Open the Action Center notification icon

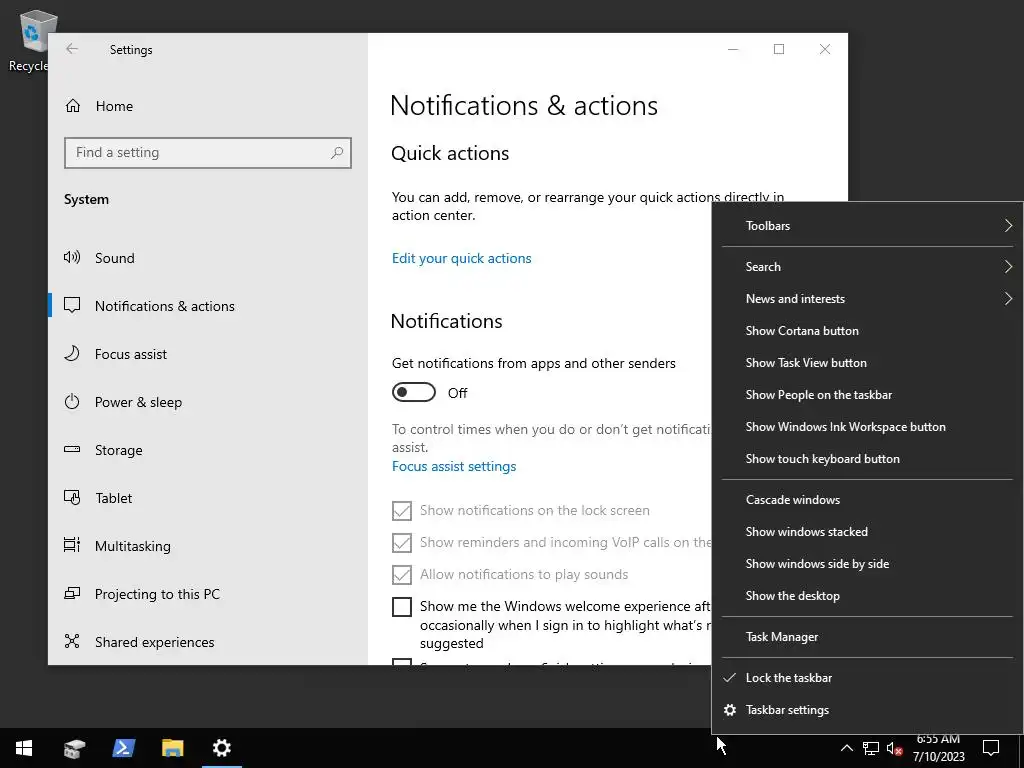(x=991, y=748)
